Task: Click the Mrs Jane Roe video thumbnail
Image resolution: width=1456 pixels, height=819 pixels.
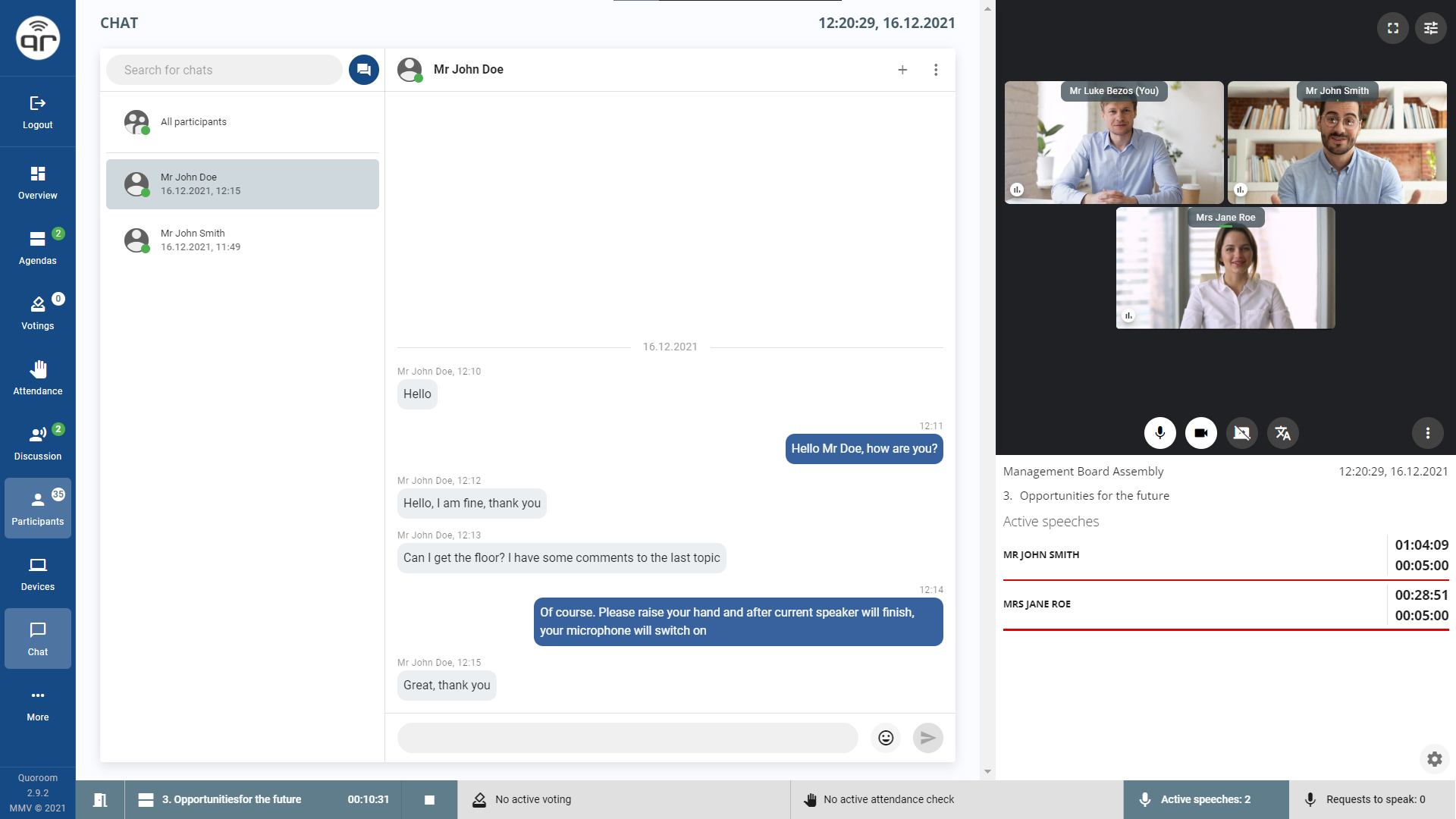Action: point(1225,269)
